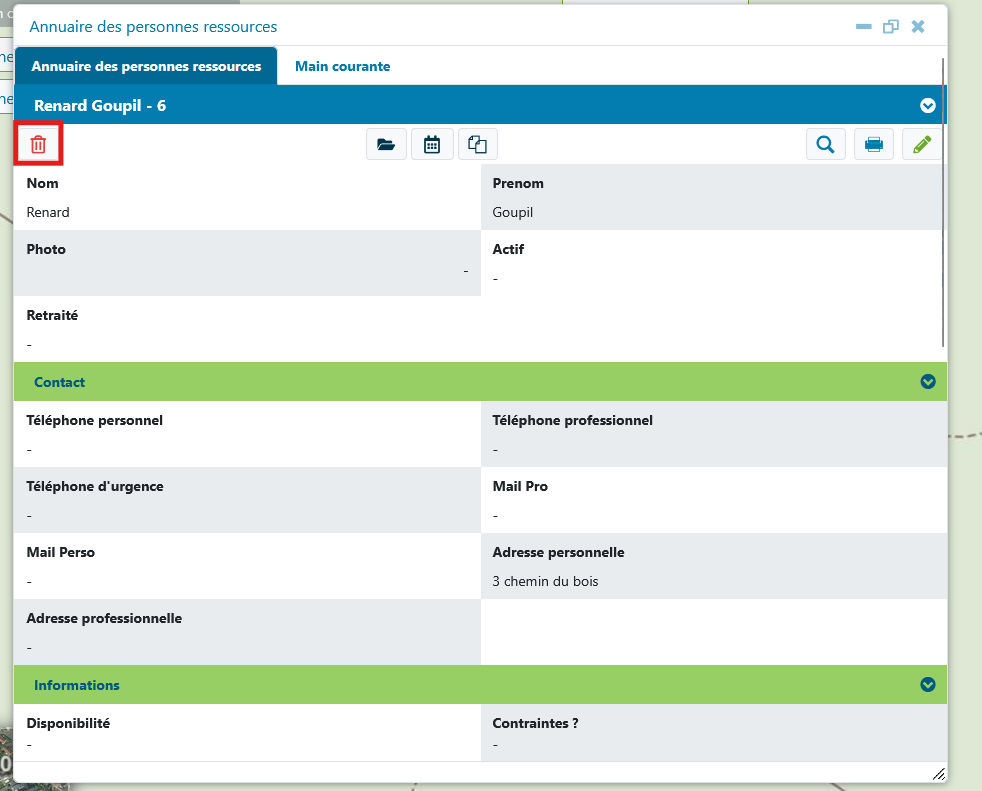Click the address 3 chemin du bois
982x791 pixels.
tap(545, 581)
